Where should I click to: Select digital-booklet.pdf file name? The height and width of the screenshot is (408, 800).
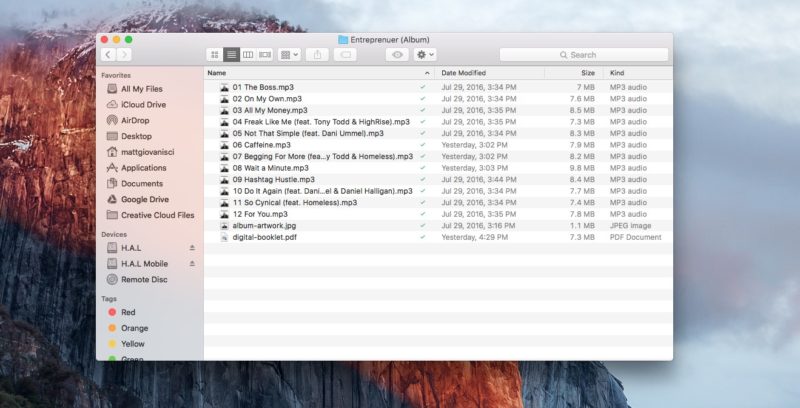point(264,237)
